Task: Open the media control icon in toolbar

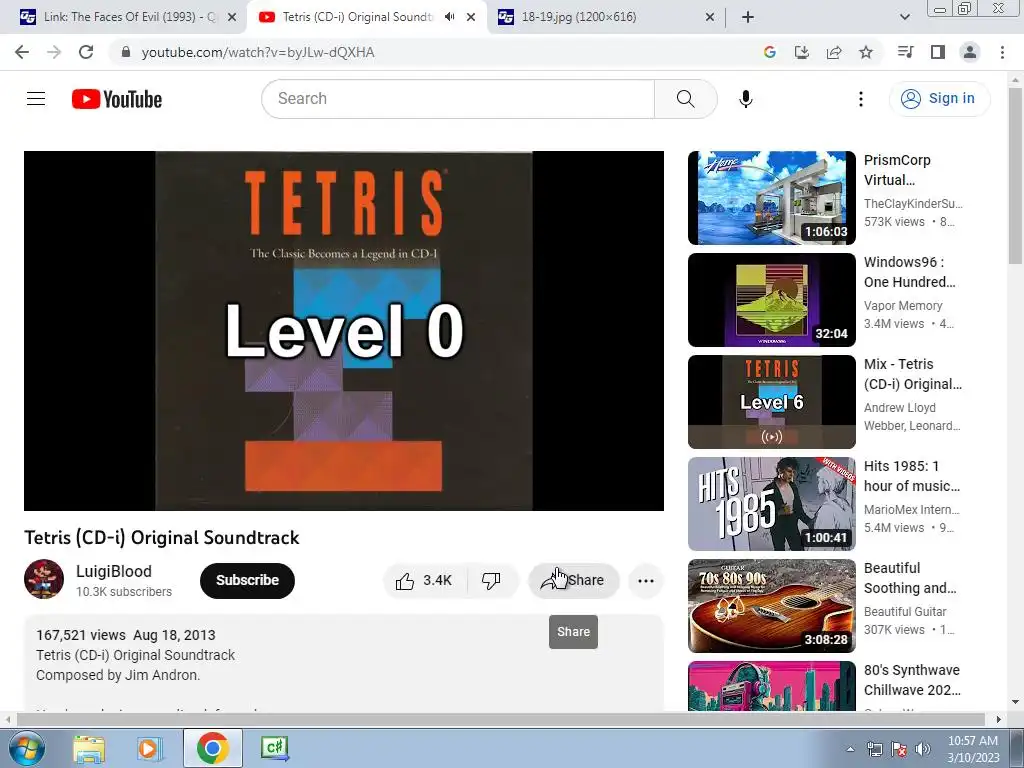Action: pyautogui.click(x=905, y=52)
